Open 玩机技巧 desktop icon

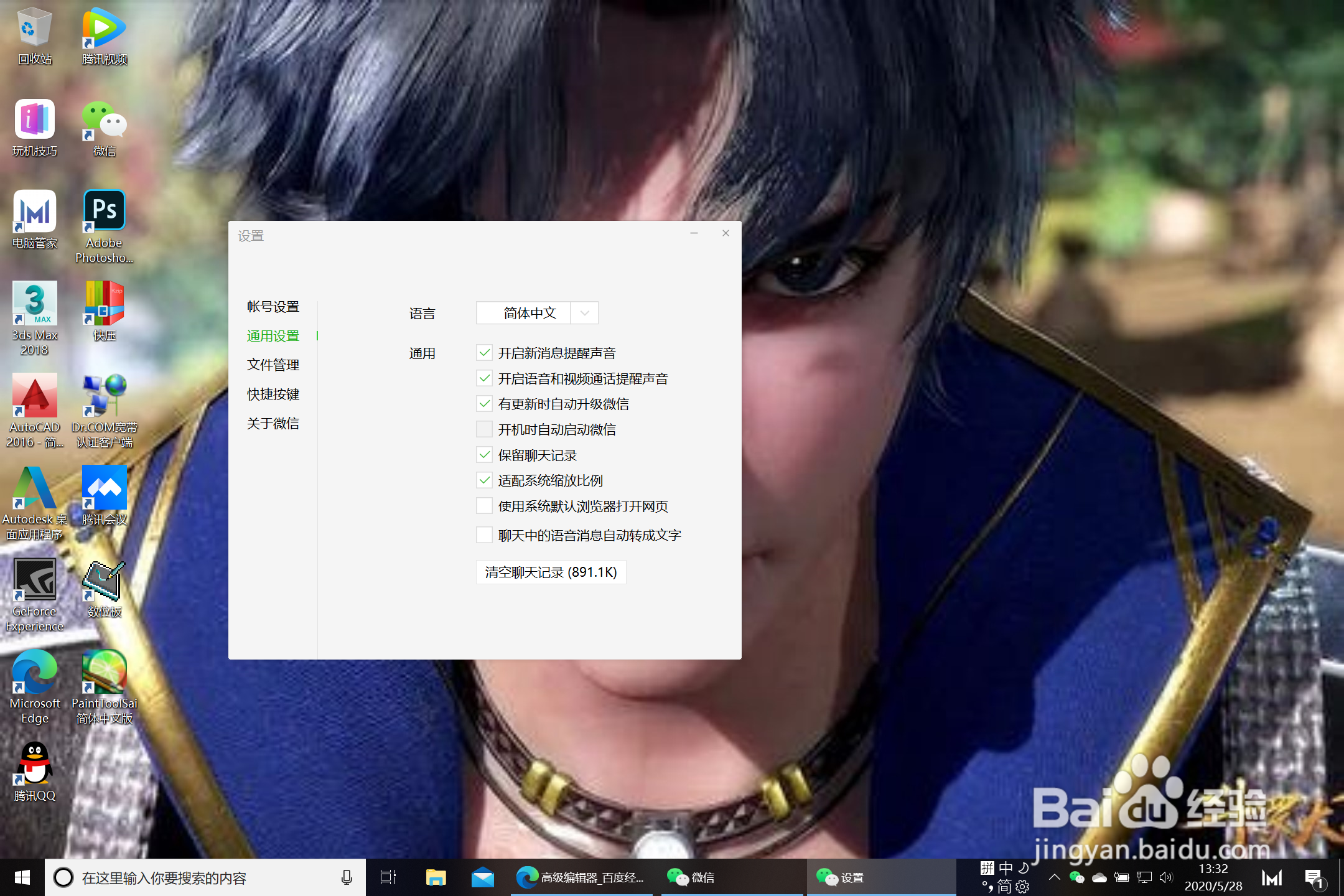[34, 128]
